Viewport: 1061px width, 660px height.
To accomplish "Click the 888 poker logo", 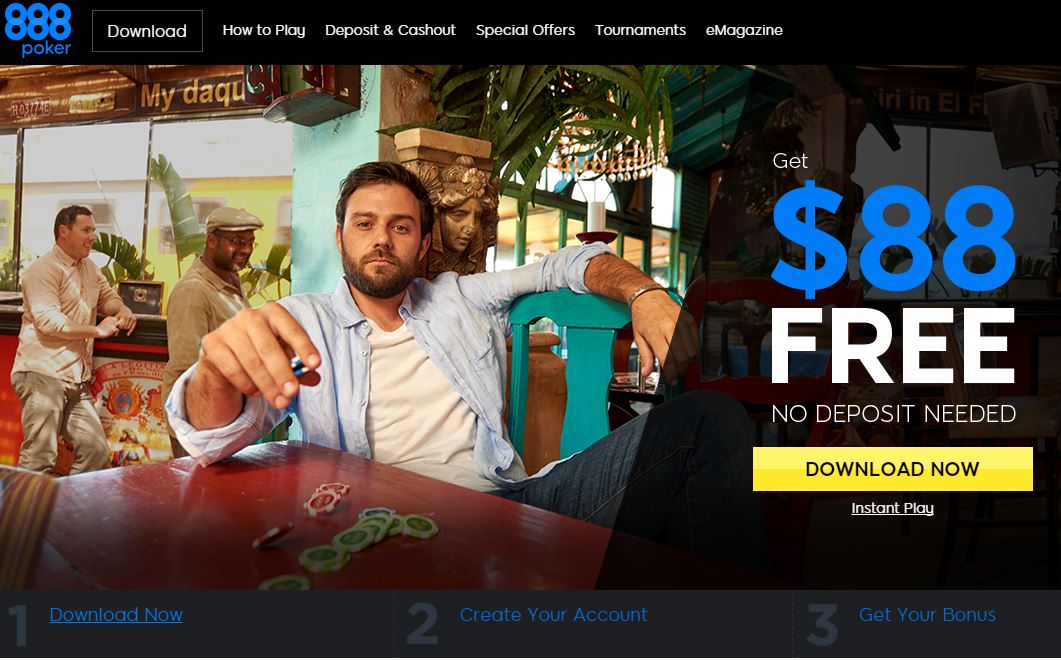I will coord(38,30).
